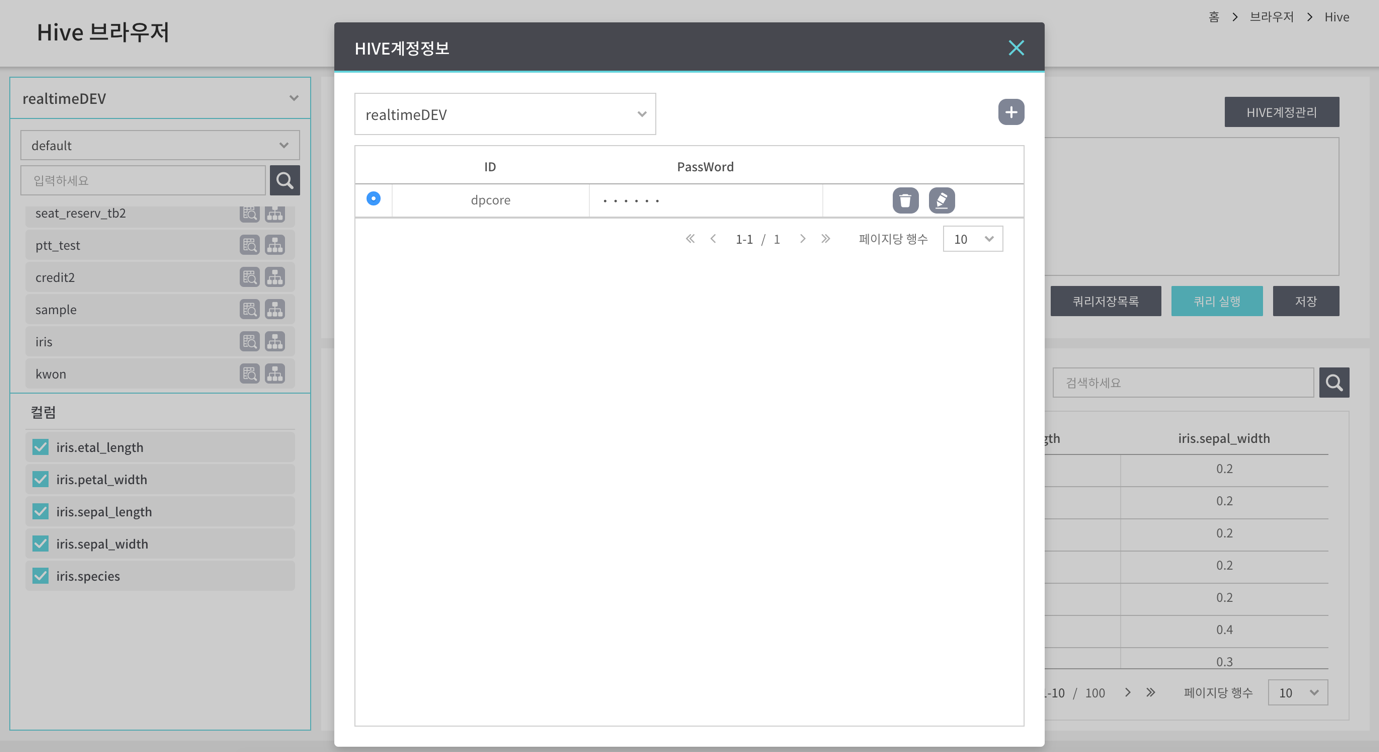Click the results search magnifier icon
Viewport: 1379px width, 752px height.
pyautogui.click(x=1334, y=382)
